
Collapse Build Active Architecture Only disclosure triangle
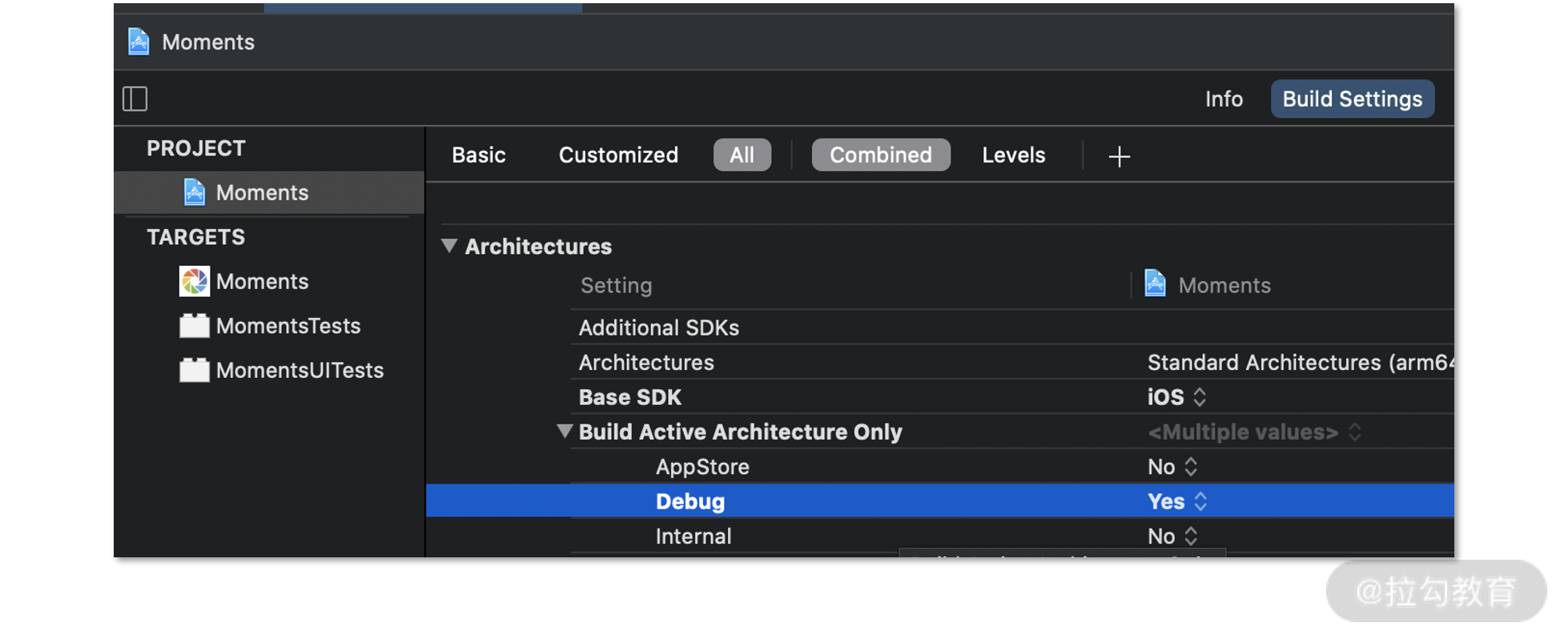tap(565, 432)
